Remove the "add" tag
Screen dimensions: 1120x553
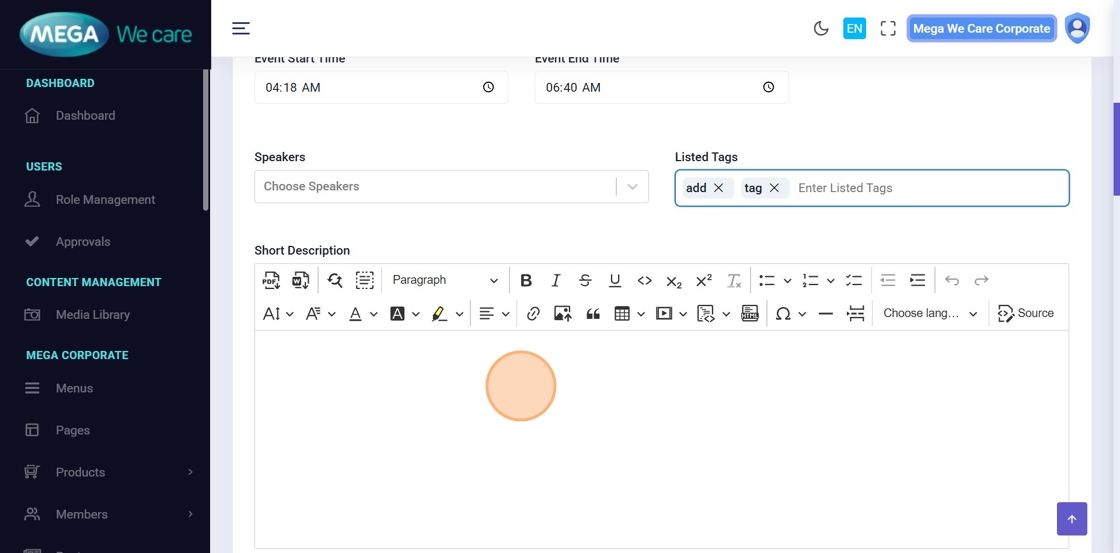(x=718, y=188)
